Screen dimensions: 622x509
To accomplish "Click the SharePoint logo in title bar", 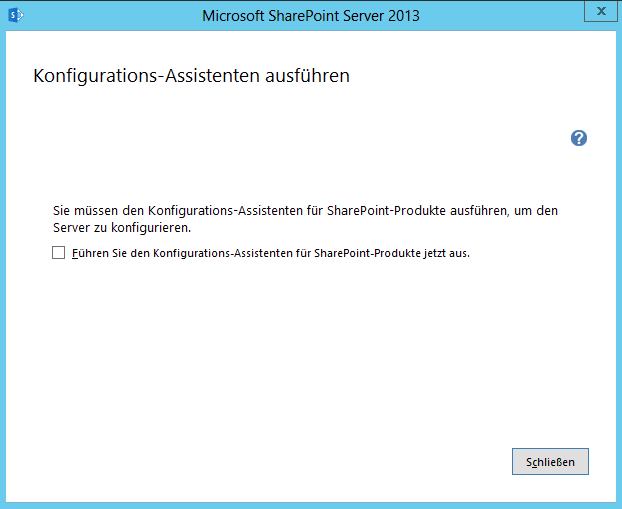I will (16, 15).
